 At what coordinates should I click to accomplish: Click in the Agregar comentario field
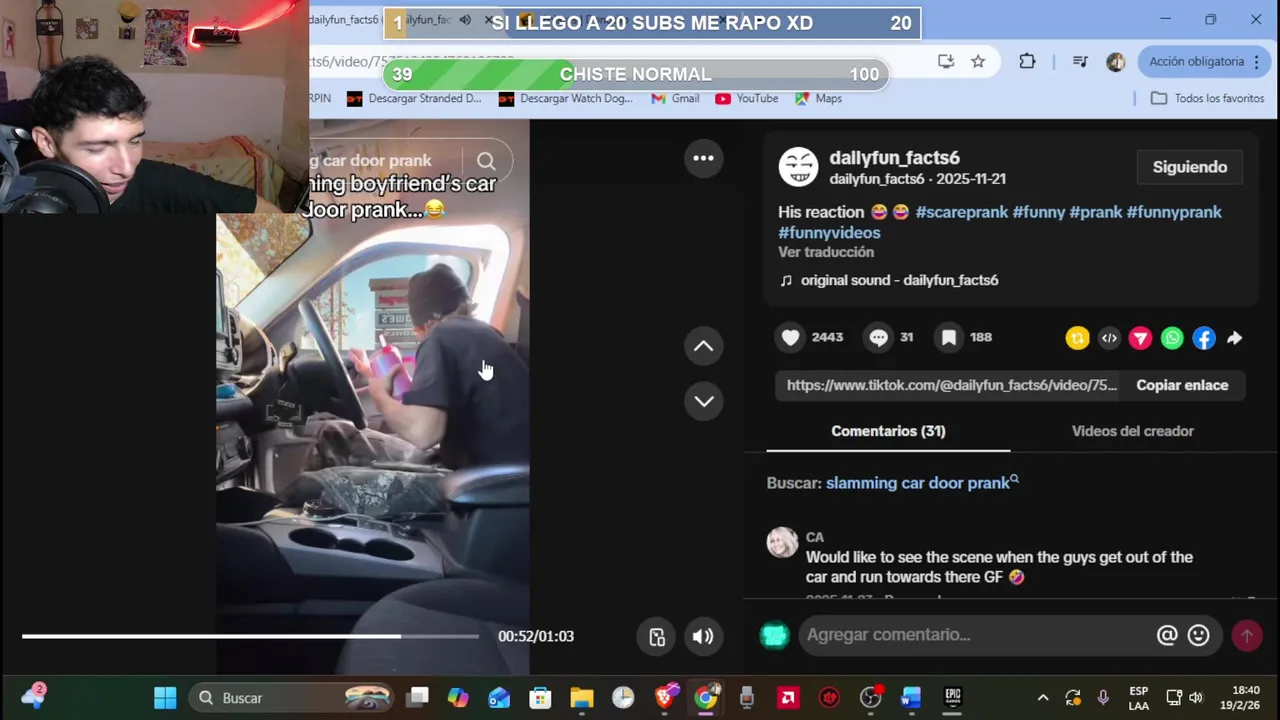click(975, 635)
